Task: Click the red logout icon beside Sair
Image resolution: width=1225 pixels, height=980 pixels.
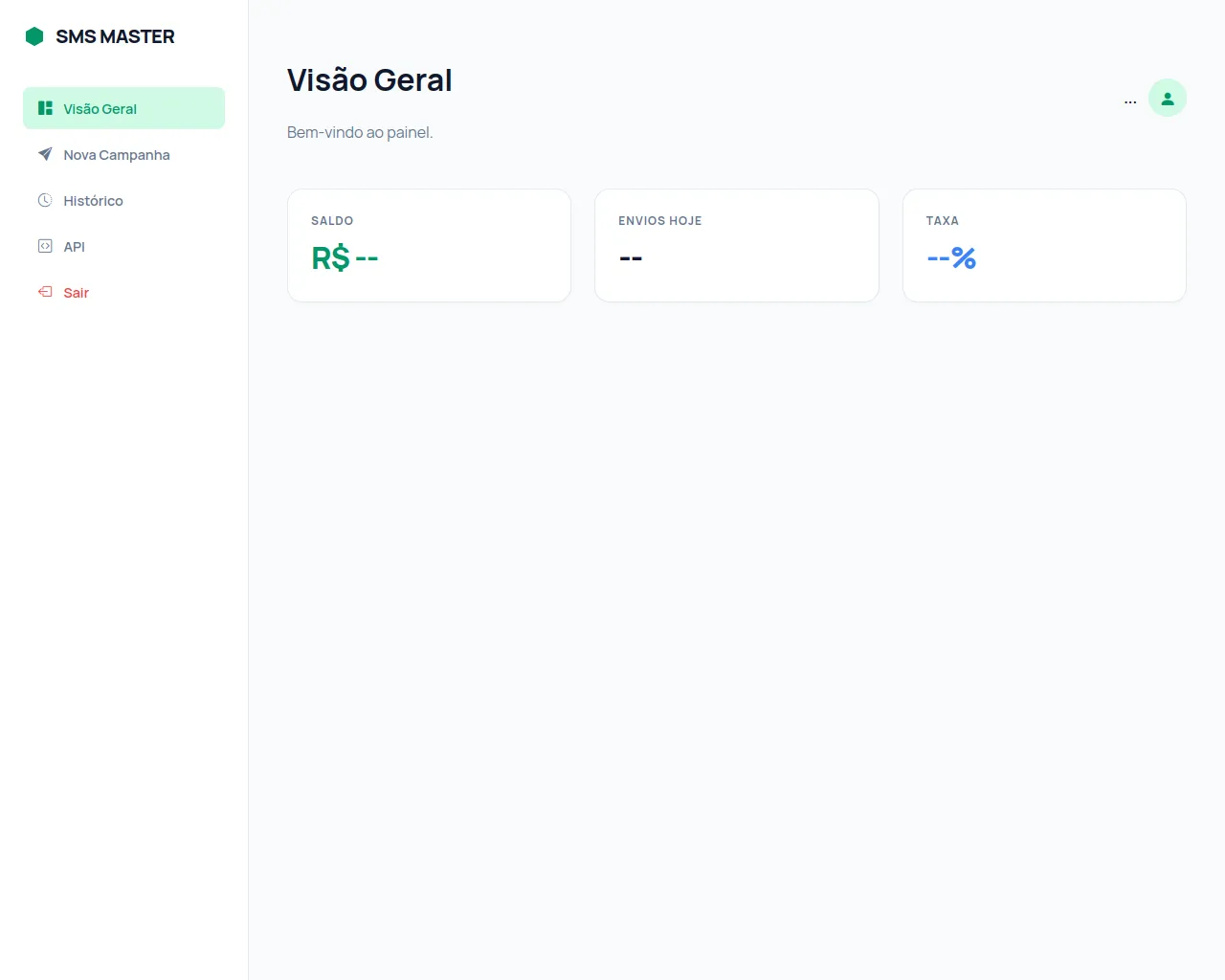Action: (x=45, y=292)
